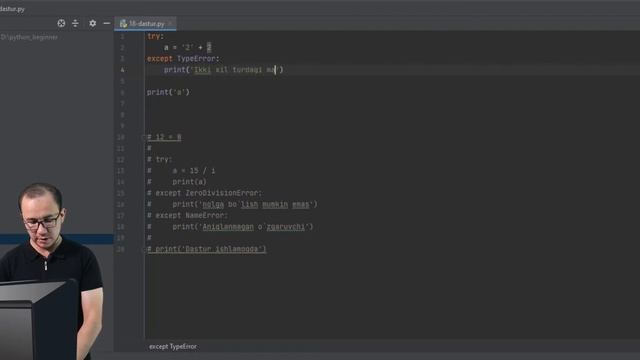Screen dimensions: 640x360
Task: Click the commented '# print(a)' line
Action: coord(177,182)
